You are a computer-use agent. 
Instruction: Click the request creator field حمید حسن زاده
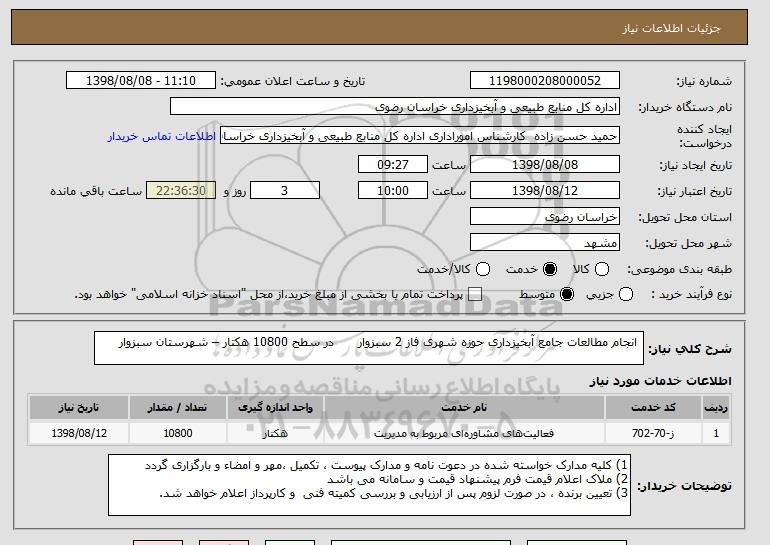[420, 136]
